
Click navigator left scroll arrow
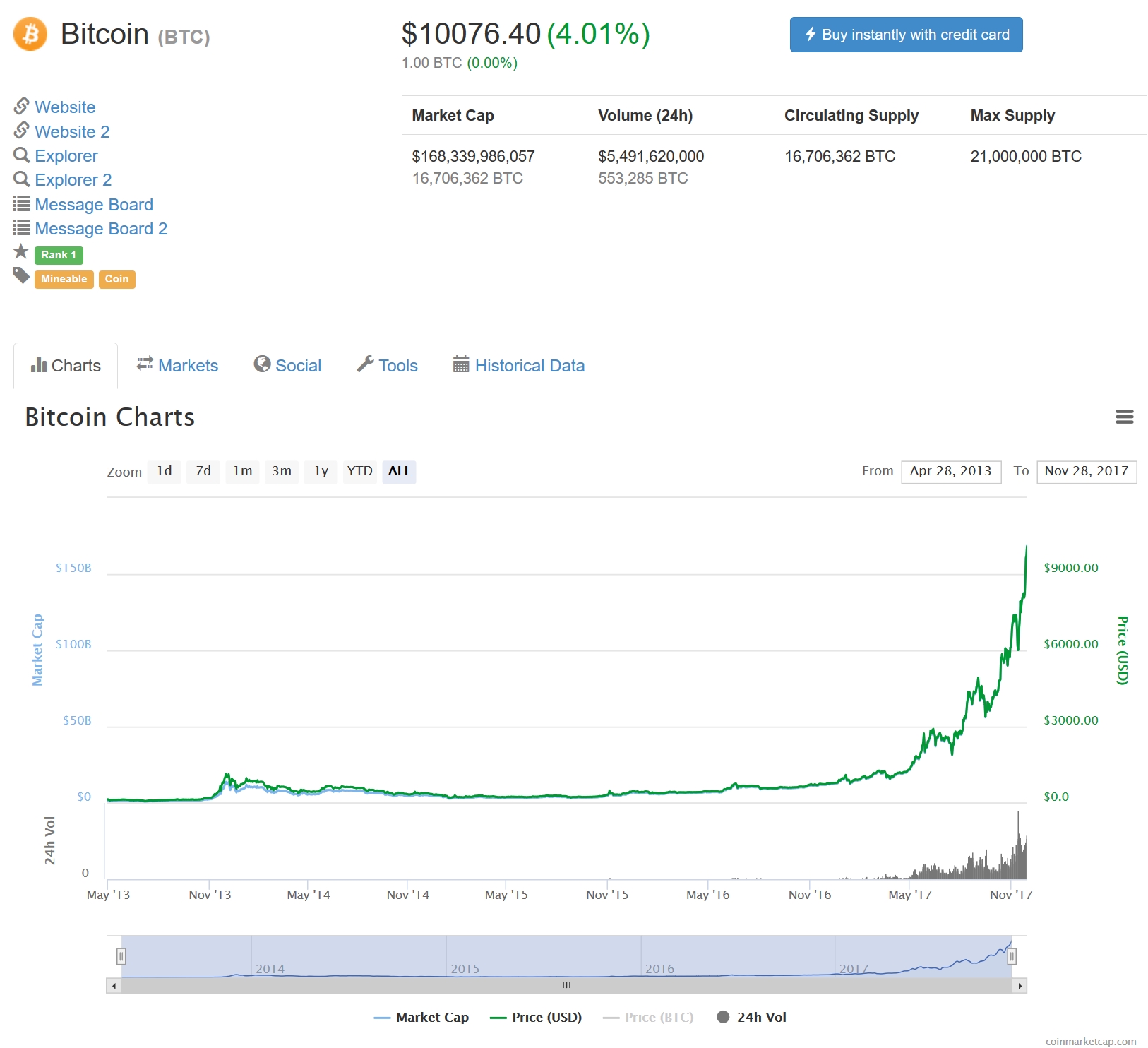pyautogui.click(x=114, y=986)
